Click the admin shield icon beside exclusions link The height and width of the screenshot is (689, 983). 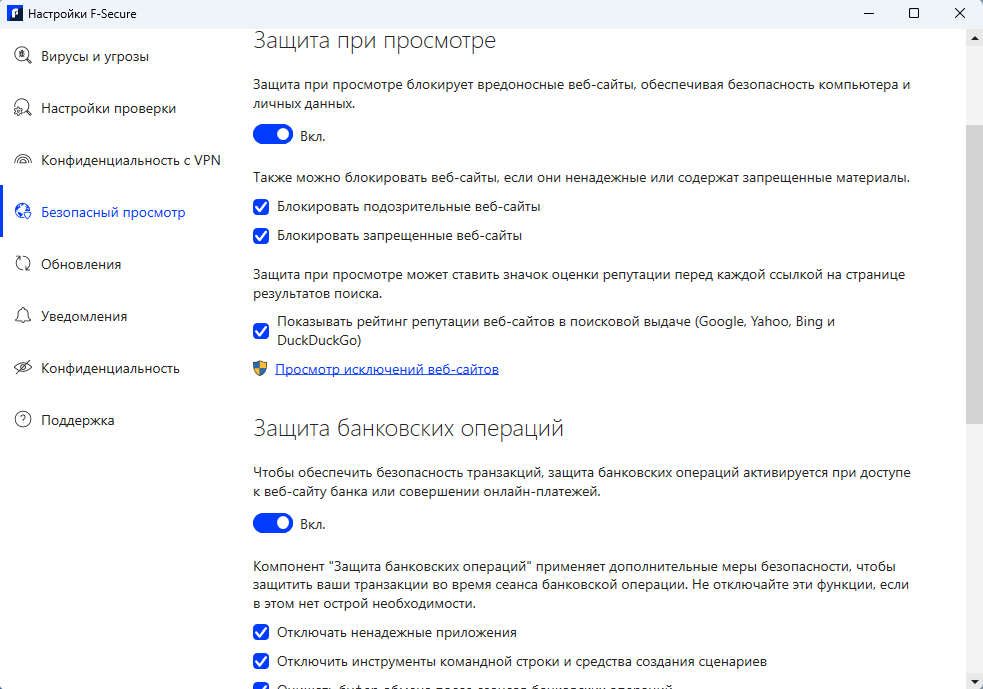(260, 369)
